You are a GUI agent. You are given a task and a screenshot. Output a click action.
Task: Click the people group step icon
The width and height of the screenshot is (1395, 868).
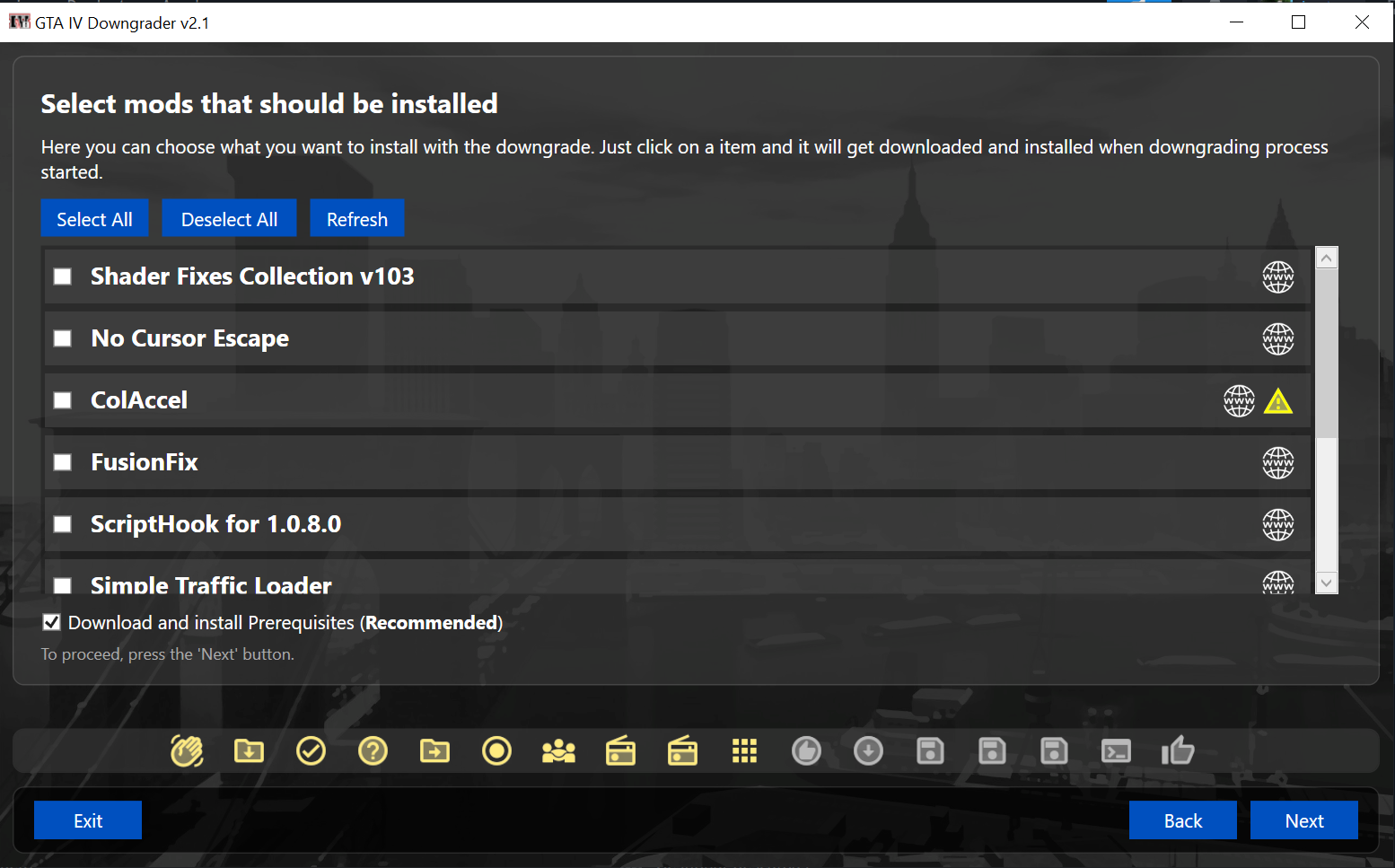click(558, 750)
